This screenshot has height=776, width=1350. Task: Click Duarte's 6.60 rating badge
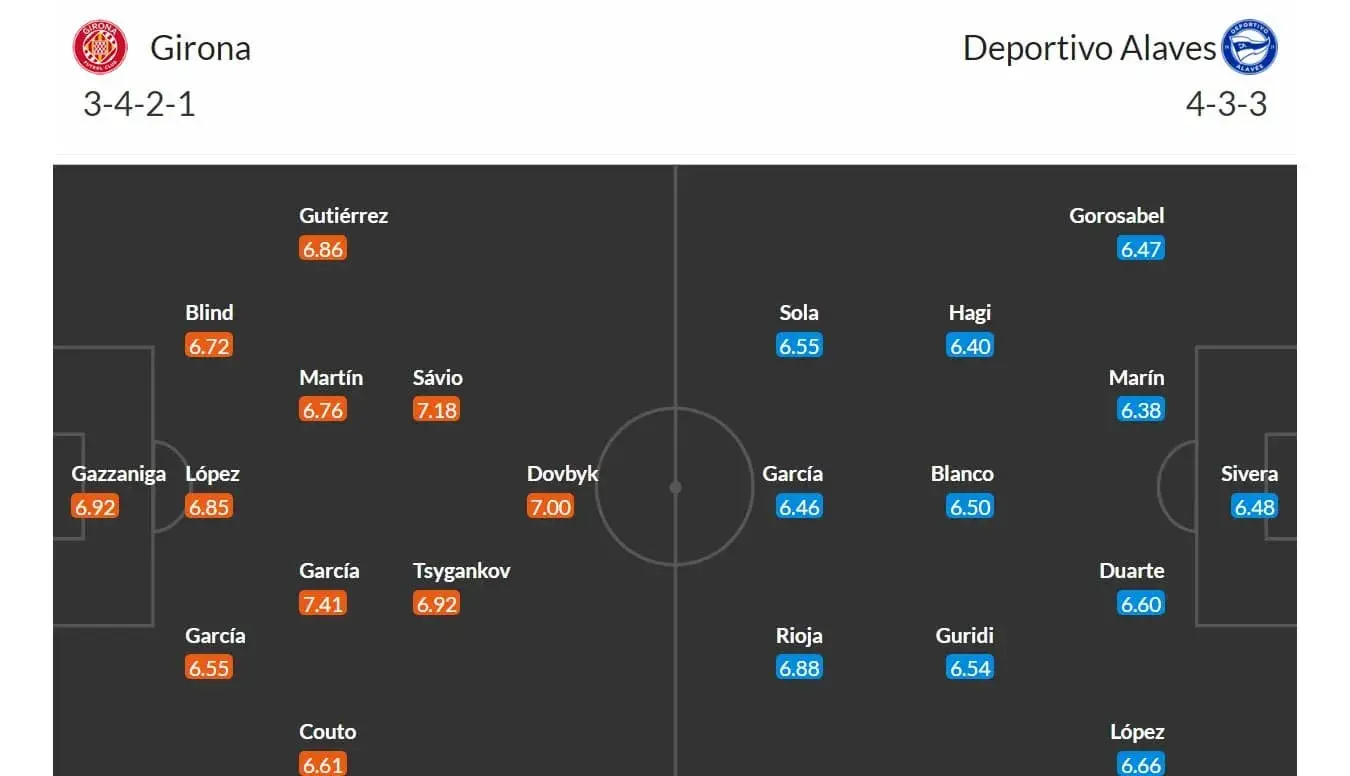[1141, 604]
